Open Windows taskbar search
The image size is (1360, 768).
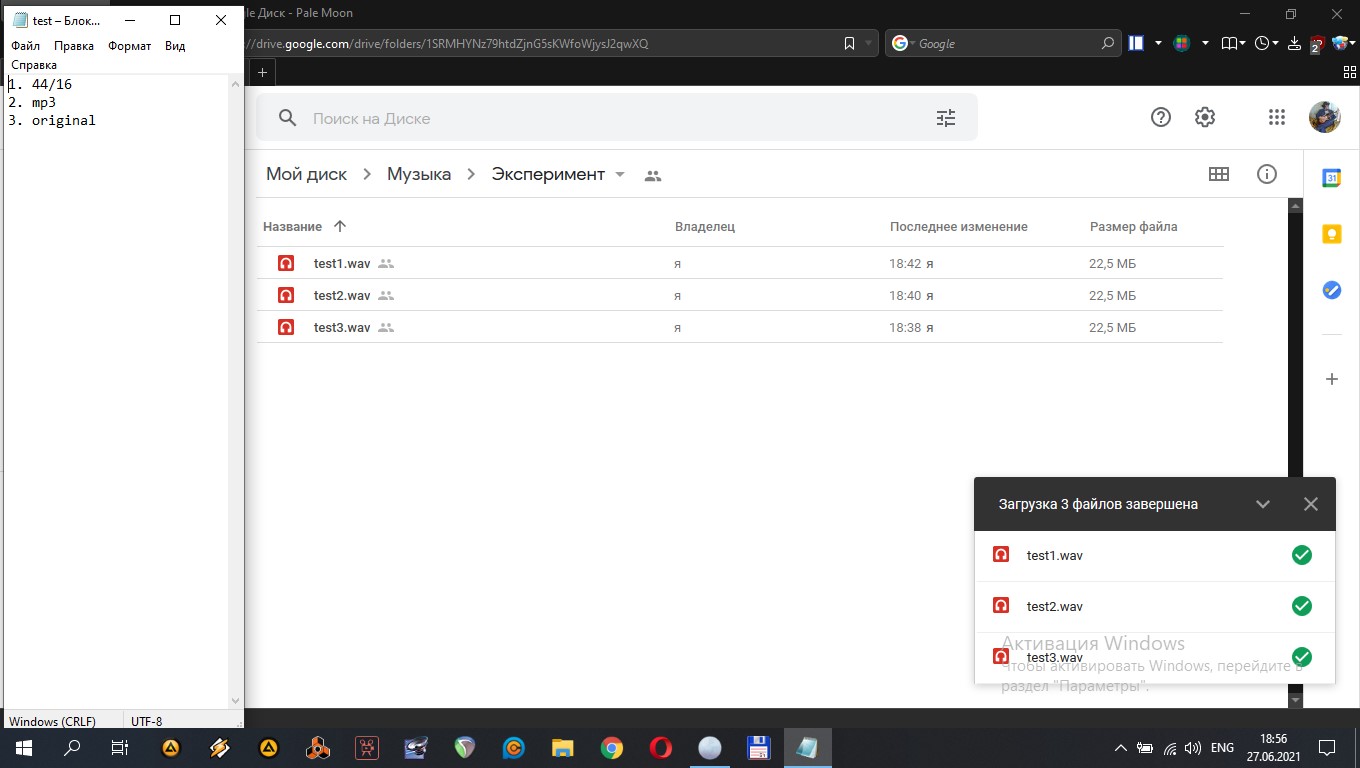pos(72,747)
